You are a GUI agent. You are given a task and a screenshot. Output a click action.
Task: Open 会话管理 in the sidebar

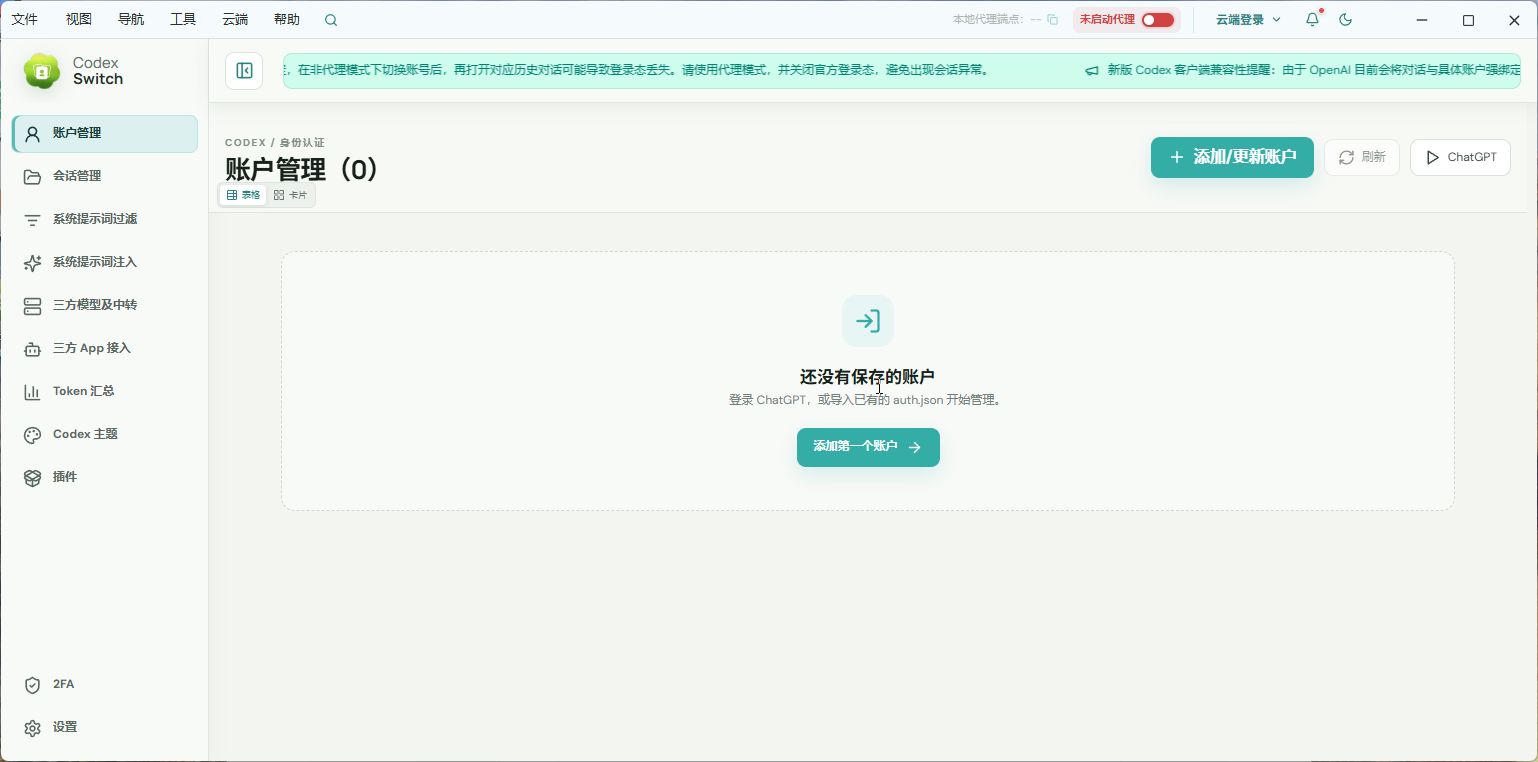(105, 176)
